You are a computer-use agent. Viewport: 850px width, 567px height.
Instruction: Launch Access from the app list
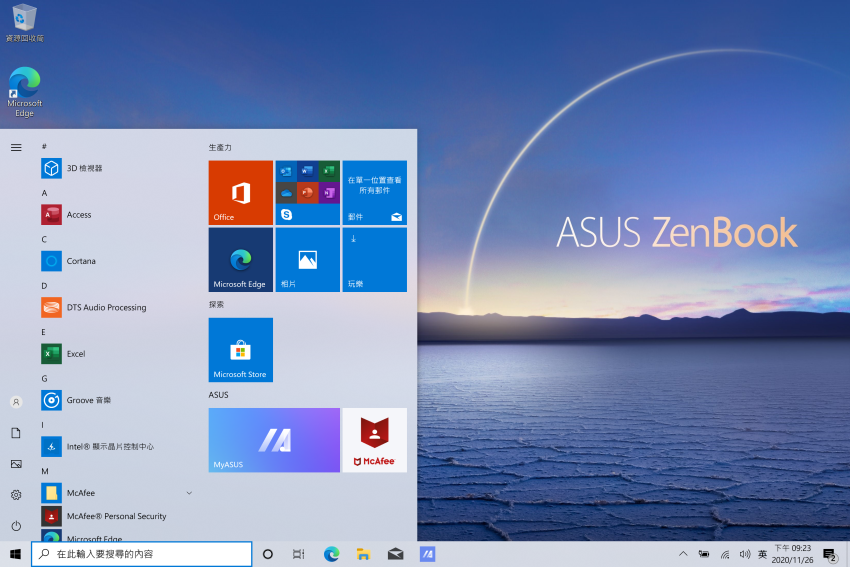(117, 215)
